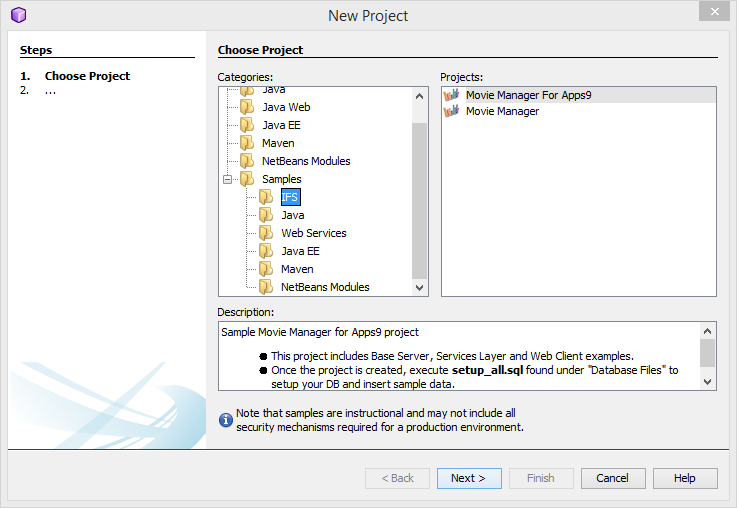The height and width of the screenshot is (508, 737).
Task: Click the disabled Finish button
Action: pos(541,478)
